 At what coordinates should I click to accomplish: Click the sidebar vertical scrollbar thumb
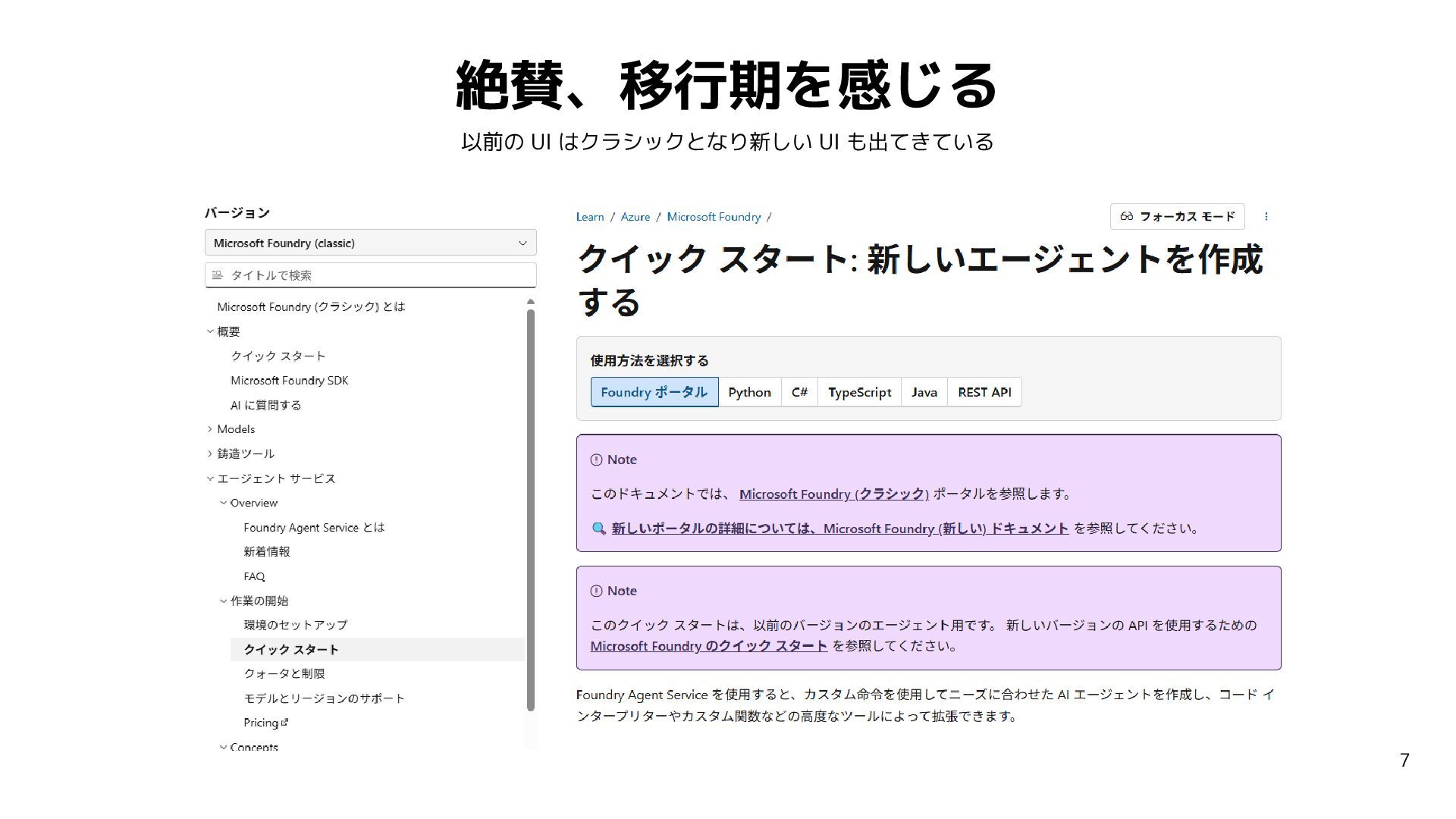[x=531, y=508]
